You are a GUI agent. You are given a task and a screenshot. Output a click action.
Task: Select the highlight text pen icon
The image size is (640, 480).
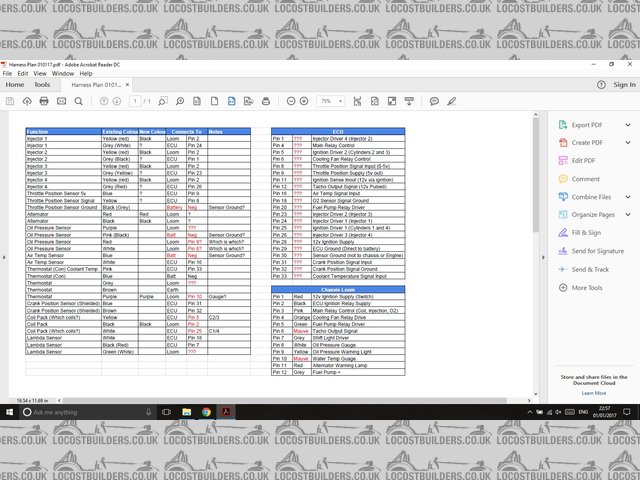(x=451, y=101)
